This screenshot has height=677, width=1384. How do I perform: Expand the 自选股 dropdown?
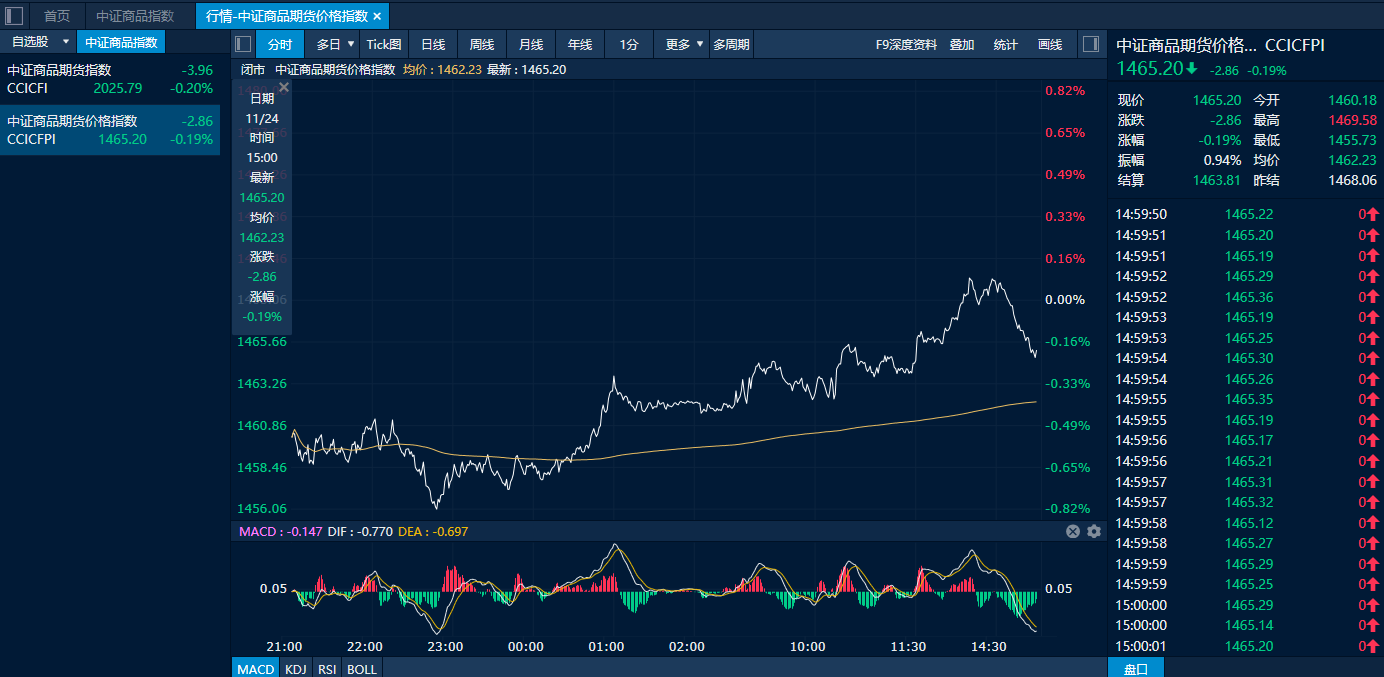point(66,42)
